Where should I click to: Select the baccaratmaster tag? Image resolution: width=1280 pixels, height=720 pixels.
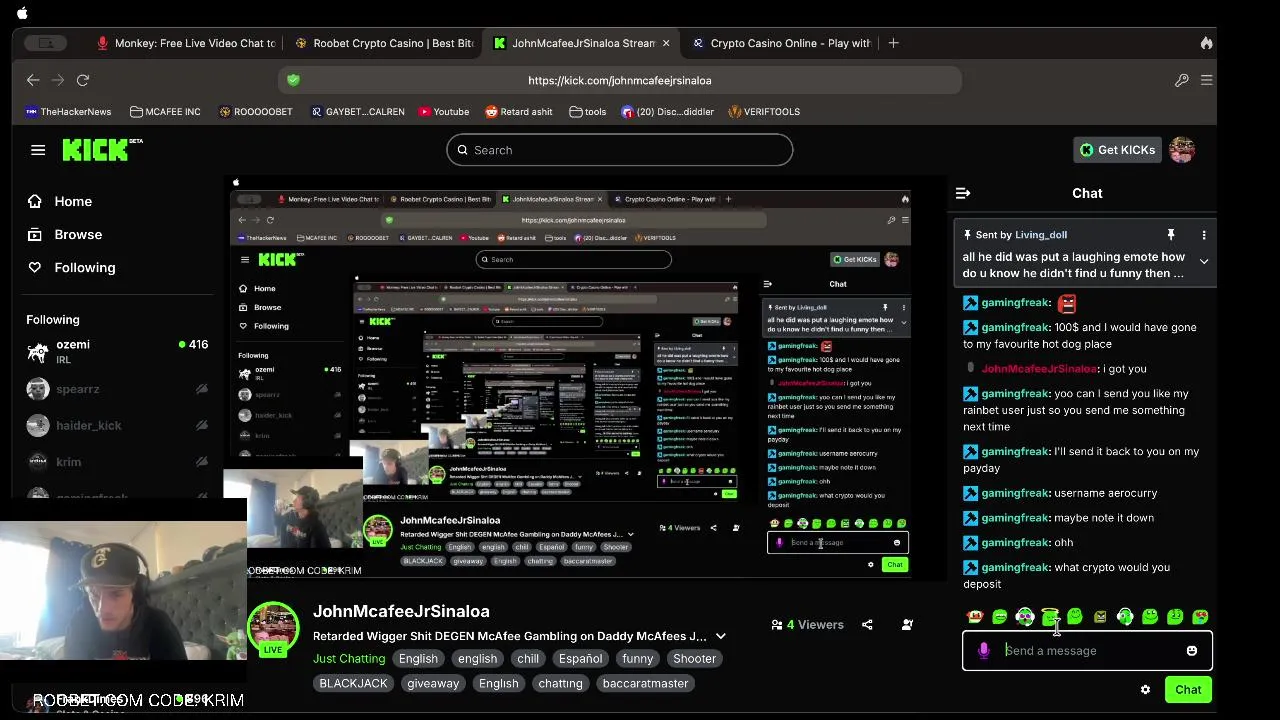[645, 683]
